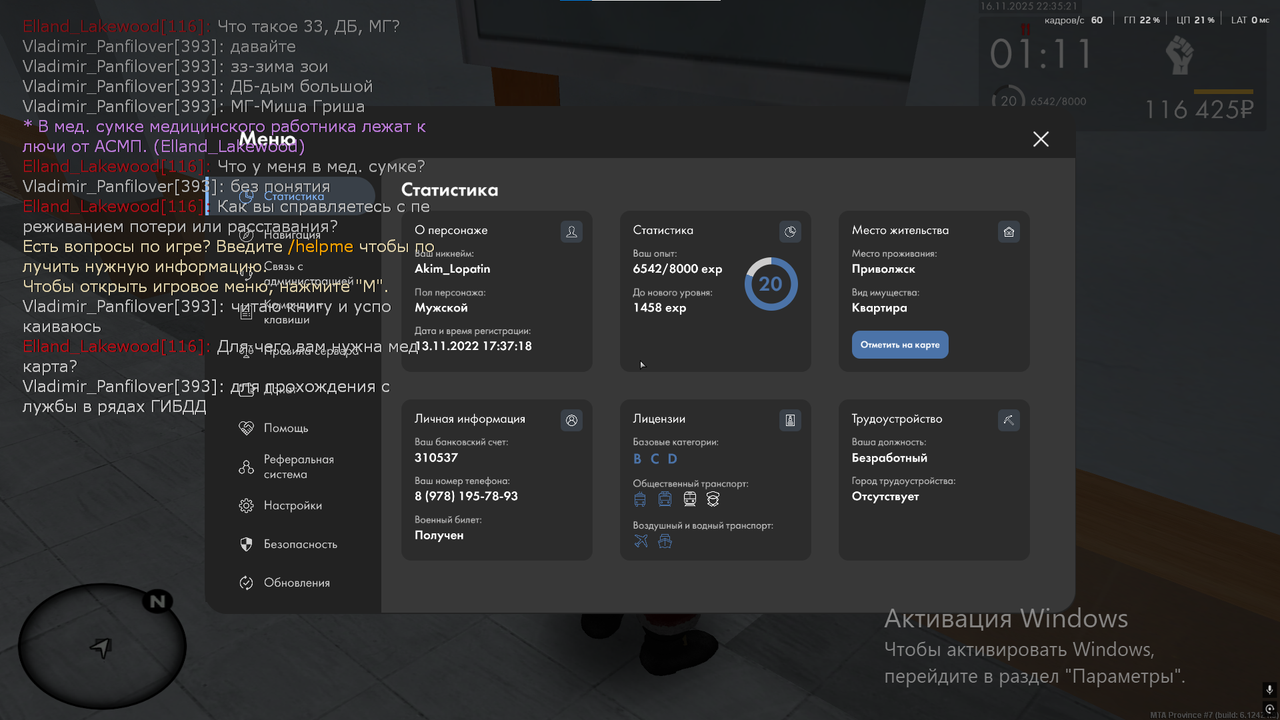Click the Мужской gender value
Screen dimensions: 1280x720
click(441, 308)
